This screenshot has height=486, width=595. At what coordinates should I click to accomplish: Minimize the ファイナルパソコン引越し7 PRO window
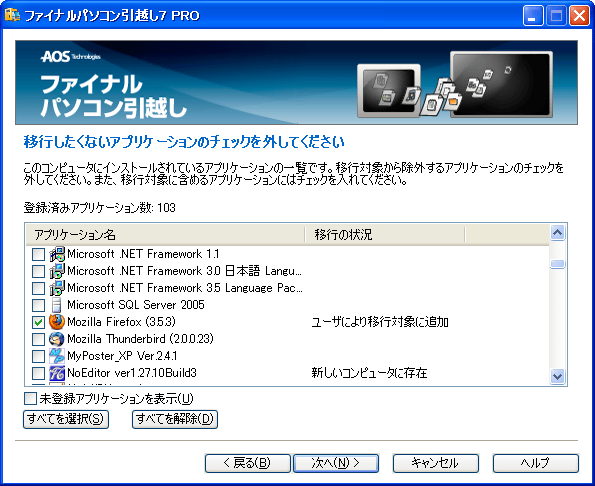(533, 16)
